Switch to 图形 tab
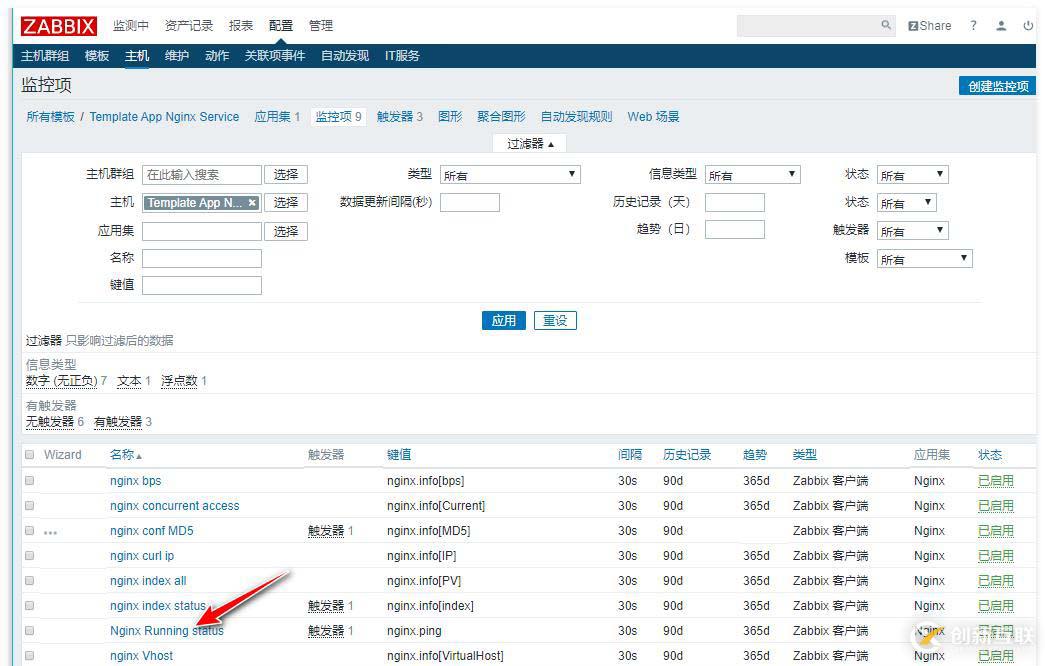Viewport: 1045px width, 666px height. tap(450, 117)
